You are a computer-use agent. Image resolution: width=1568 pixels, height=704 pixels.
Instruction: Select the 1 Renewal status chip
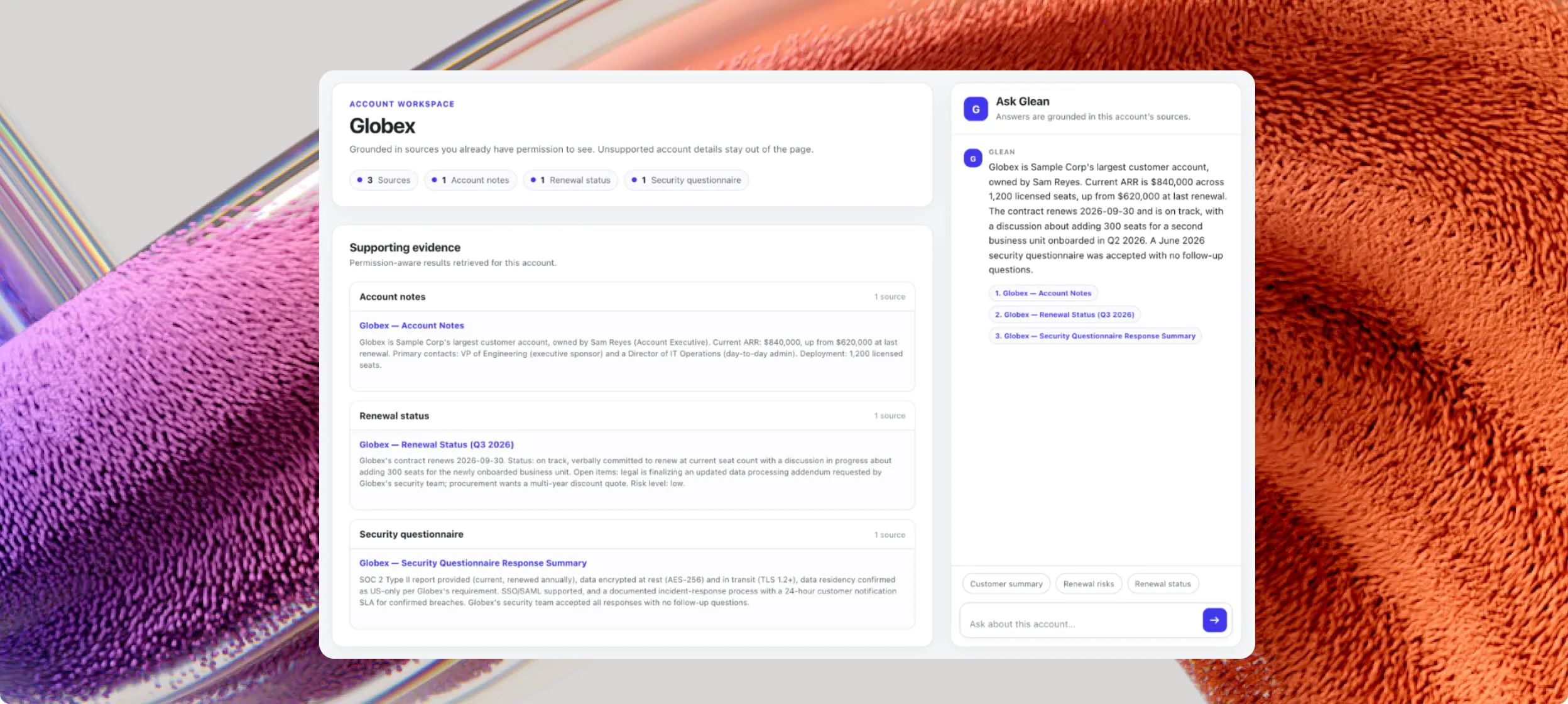(x=570, y=180)
